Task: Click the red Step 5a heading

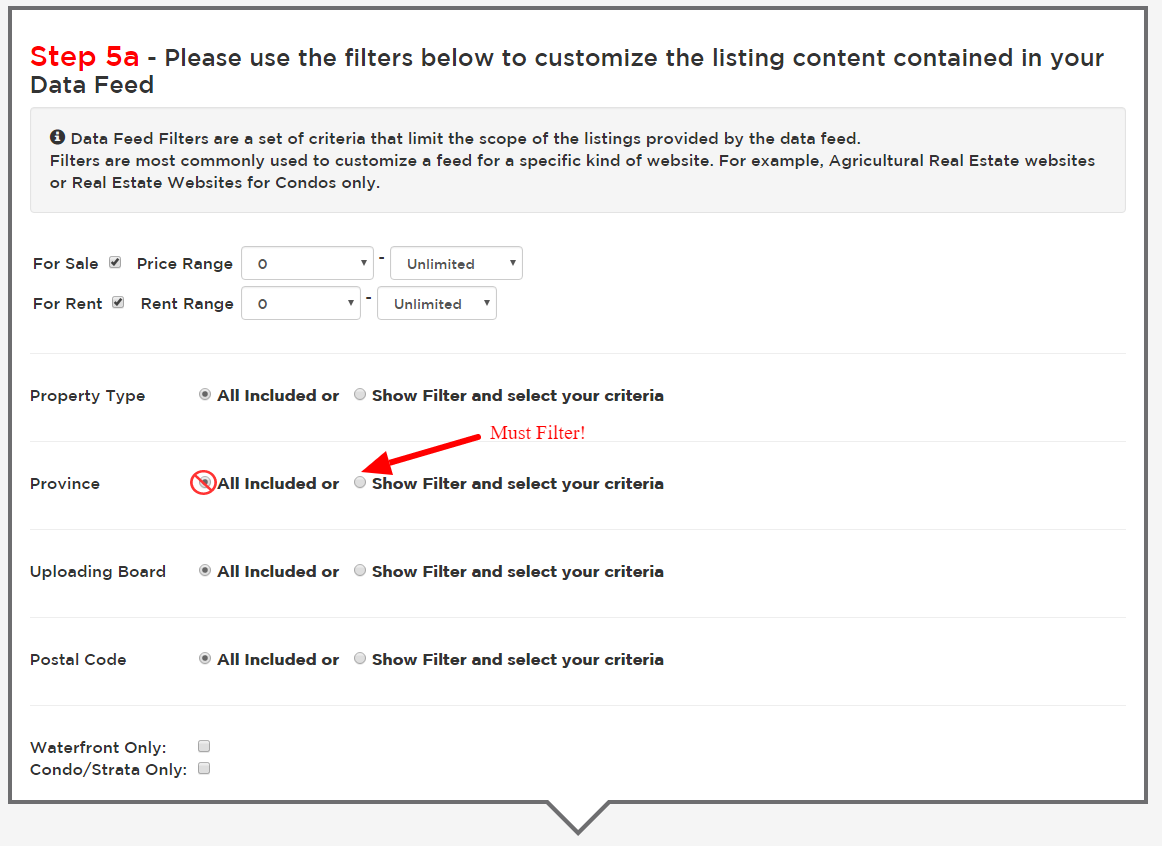Action: pyautogui.click(x=84, y=56)
